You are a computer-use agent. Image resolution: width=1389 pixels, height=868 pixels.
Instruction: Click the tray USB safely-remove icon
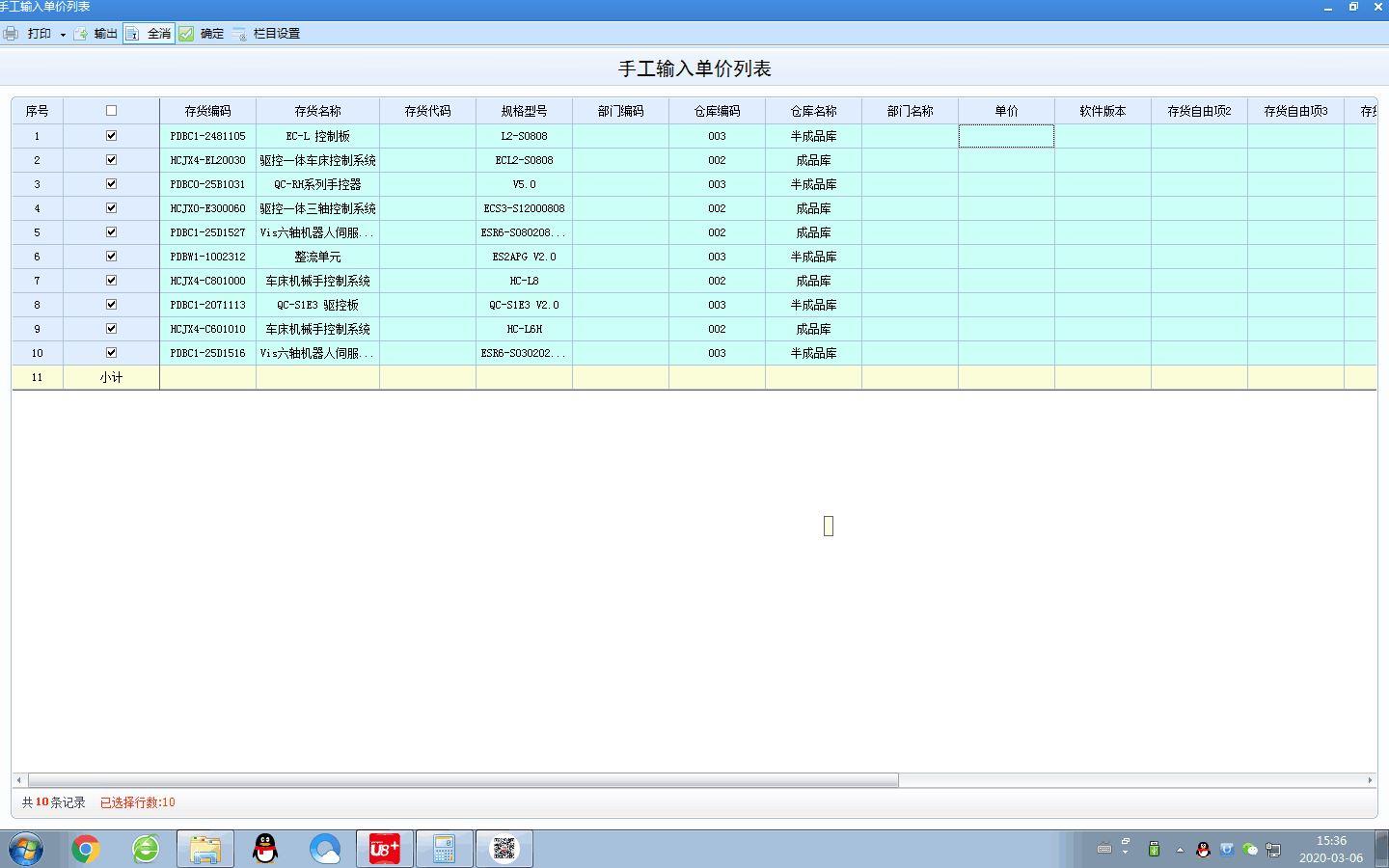pyautogui.click(x=1154, y=849)
